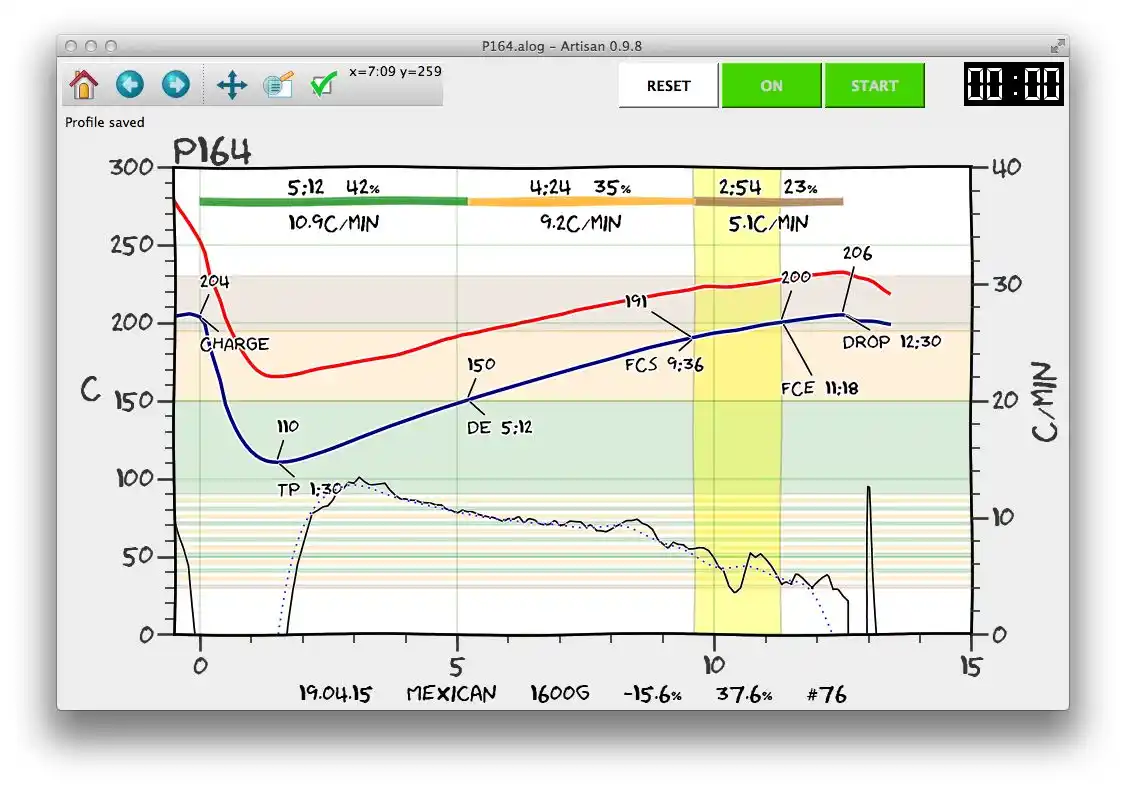Go forward to next view arrow

(175, 85)
